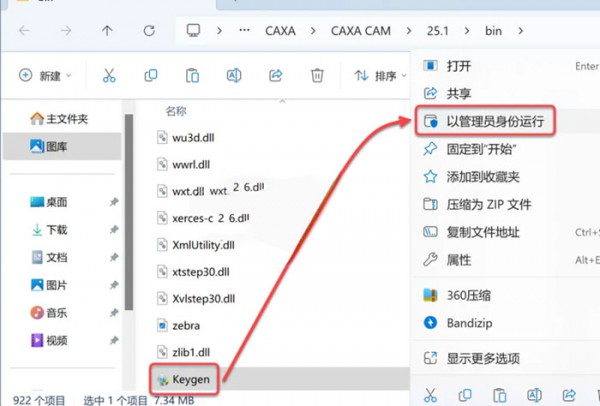Select the Xvlstep30.dll file
Image resolution: width=600 pixels, height=406 pixels.
point(196,298)
